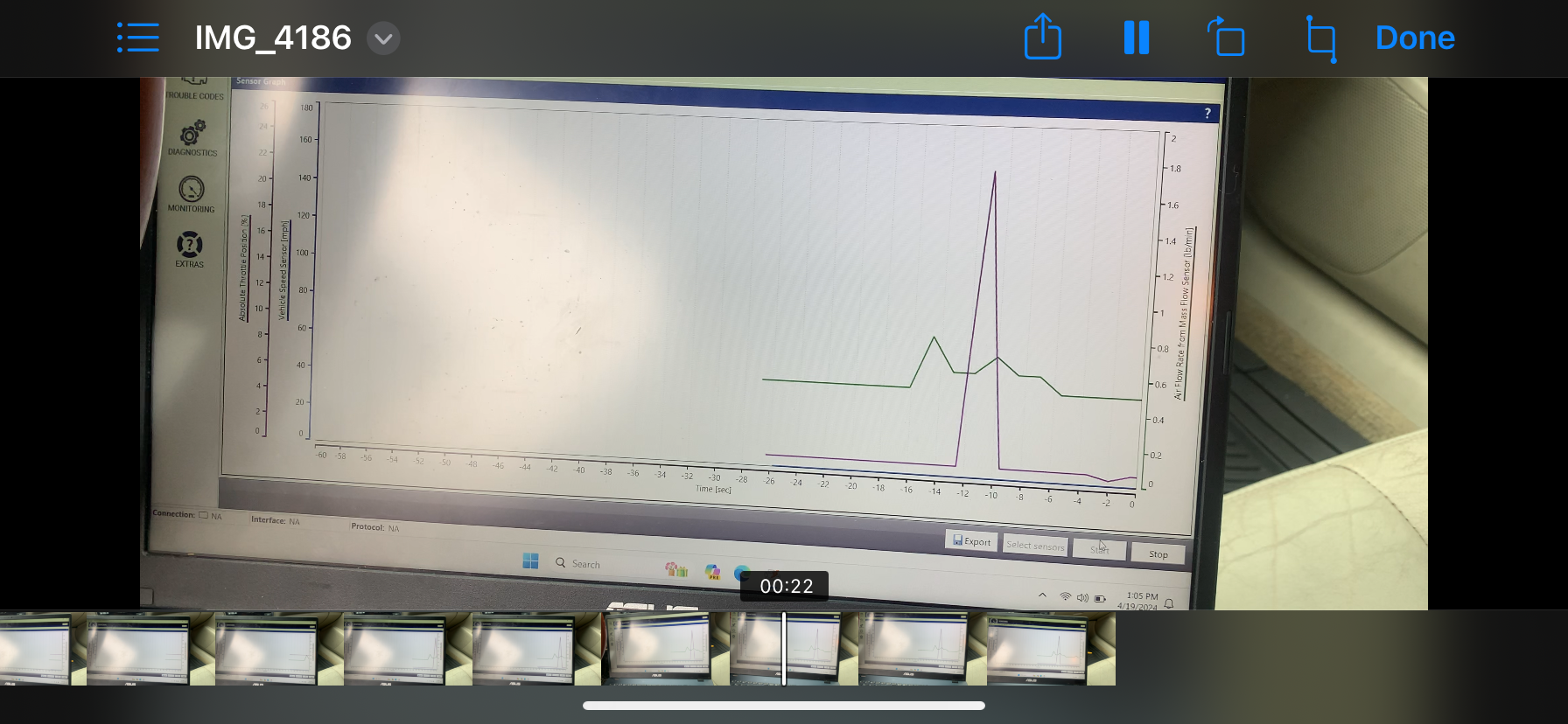This screenshot has height=724, width=1568.
Task: Tap the Share icon
Action: [x=1043, y=37]
